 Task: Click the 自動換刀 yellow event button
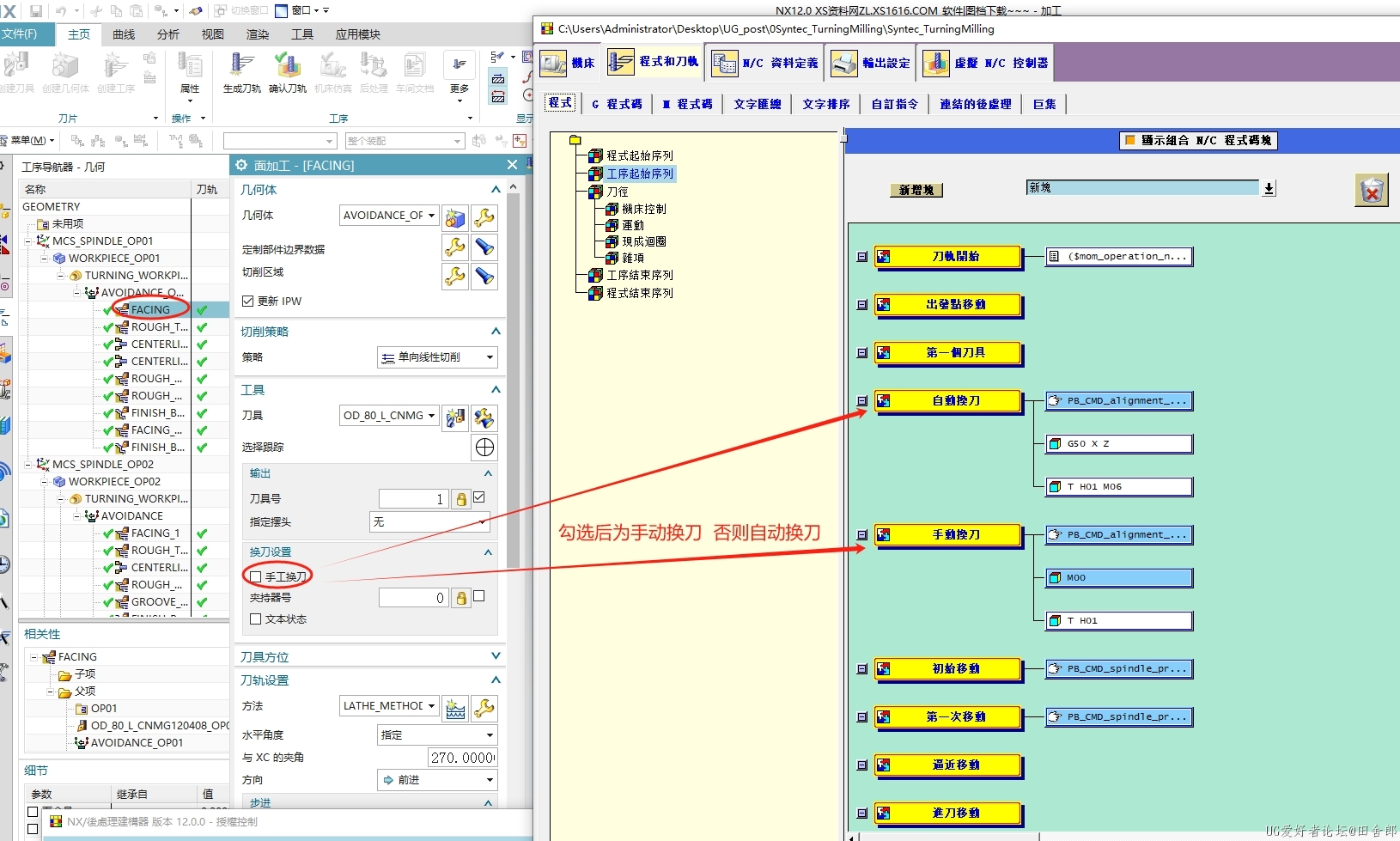coord(948,401)
